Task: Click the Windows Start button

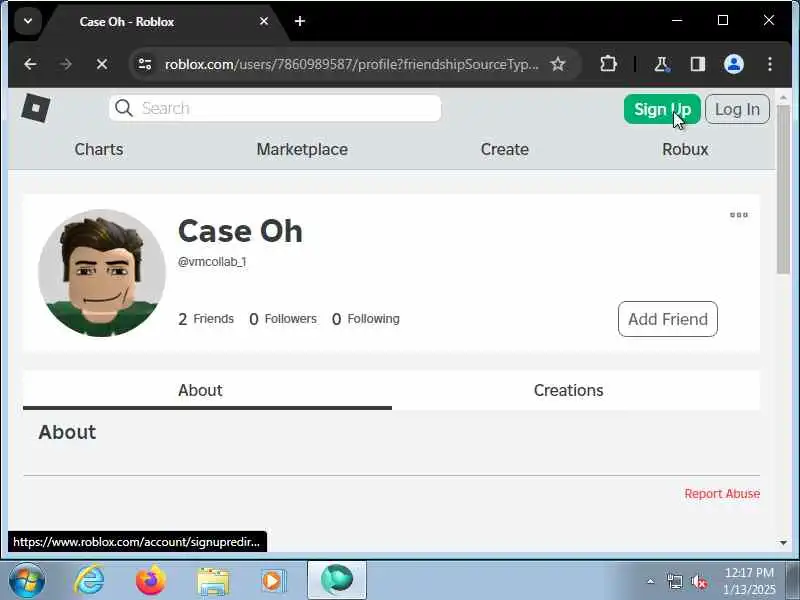Action: click(x=27, y=581)
